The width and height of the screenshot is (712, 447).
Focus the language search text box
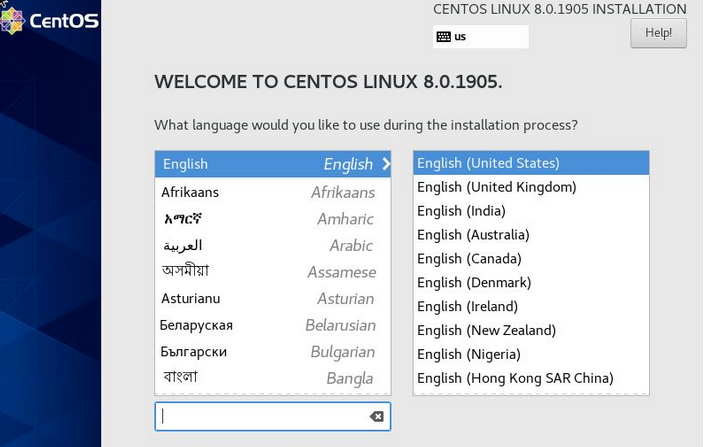click(x=262, y=416)
